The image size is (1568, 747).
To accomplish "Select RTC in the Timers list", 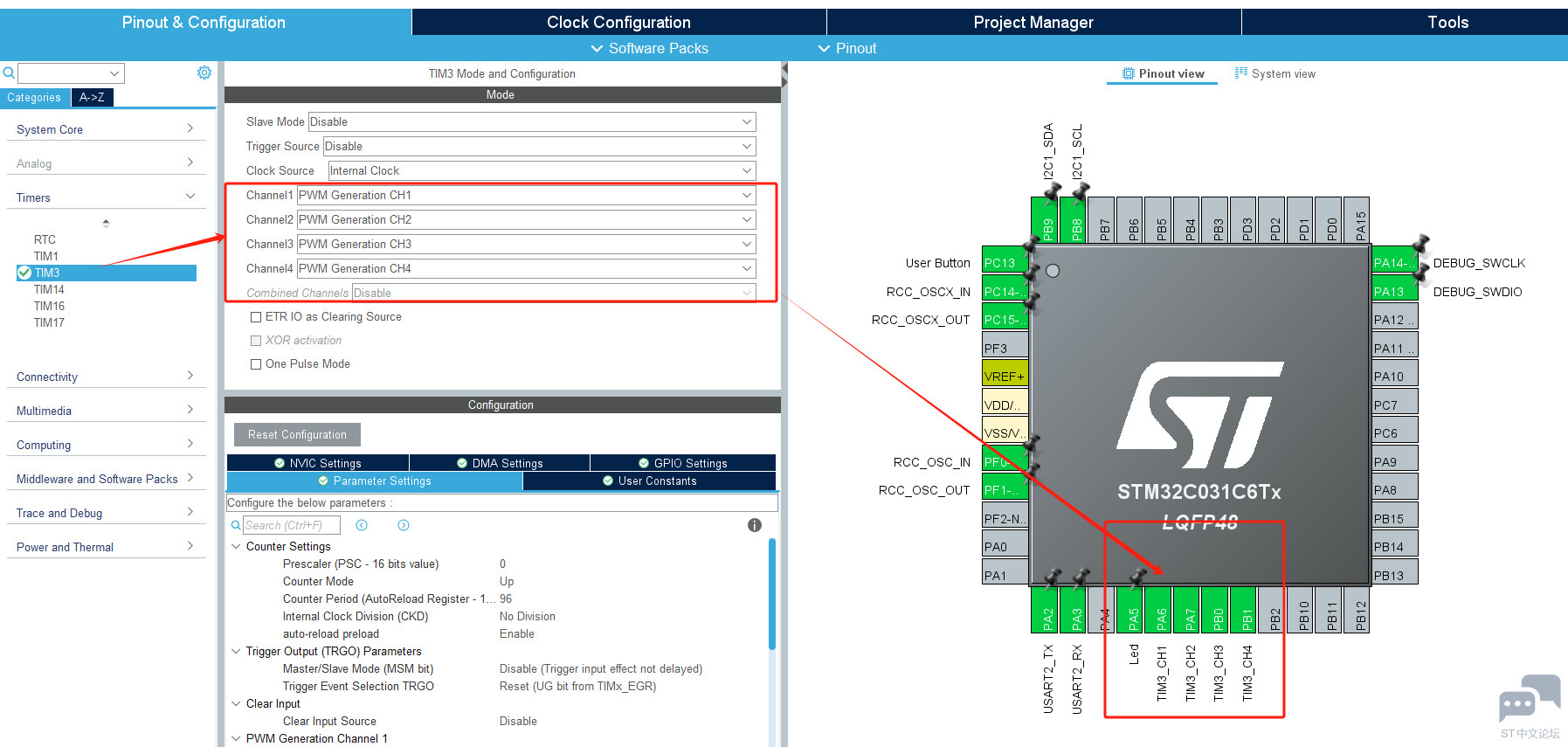I will (45, 239).
